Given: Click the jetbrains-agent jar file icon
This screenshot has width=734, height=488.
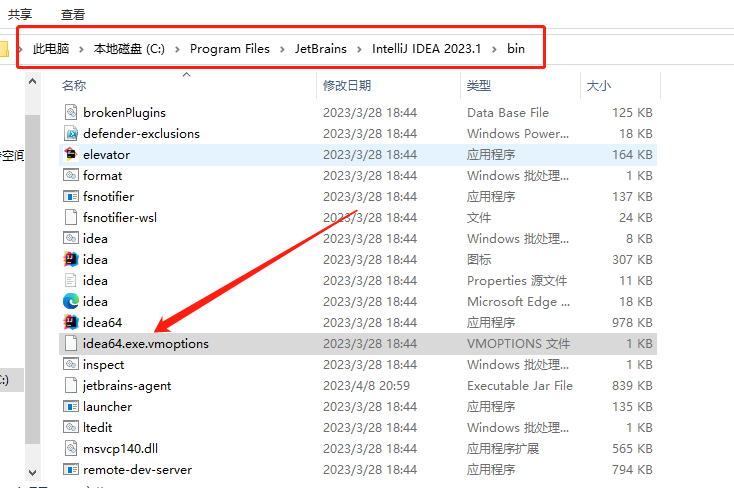Looking at the screenshot, I should pos(71,385).
